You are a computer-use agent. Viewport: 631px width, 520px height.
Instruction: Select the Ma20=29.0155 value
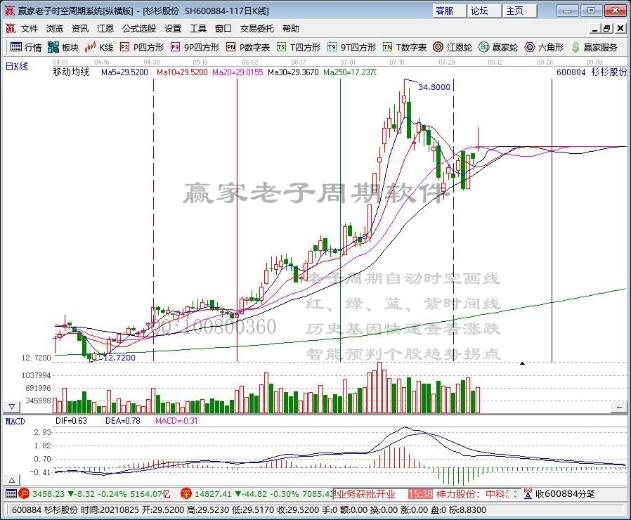pyautogui.click(x=238, y=72)
